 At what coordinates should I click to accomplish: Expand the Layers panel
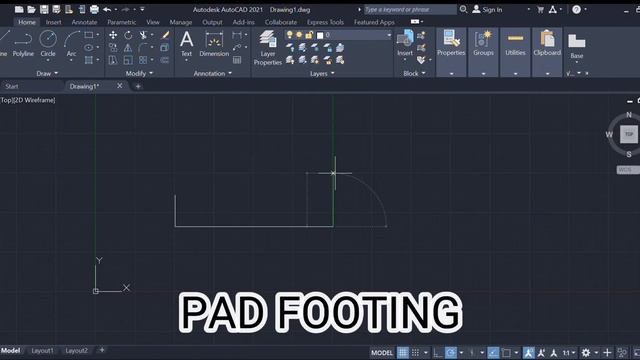[322, 73]
